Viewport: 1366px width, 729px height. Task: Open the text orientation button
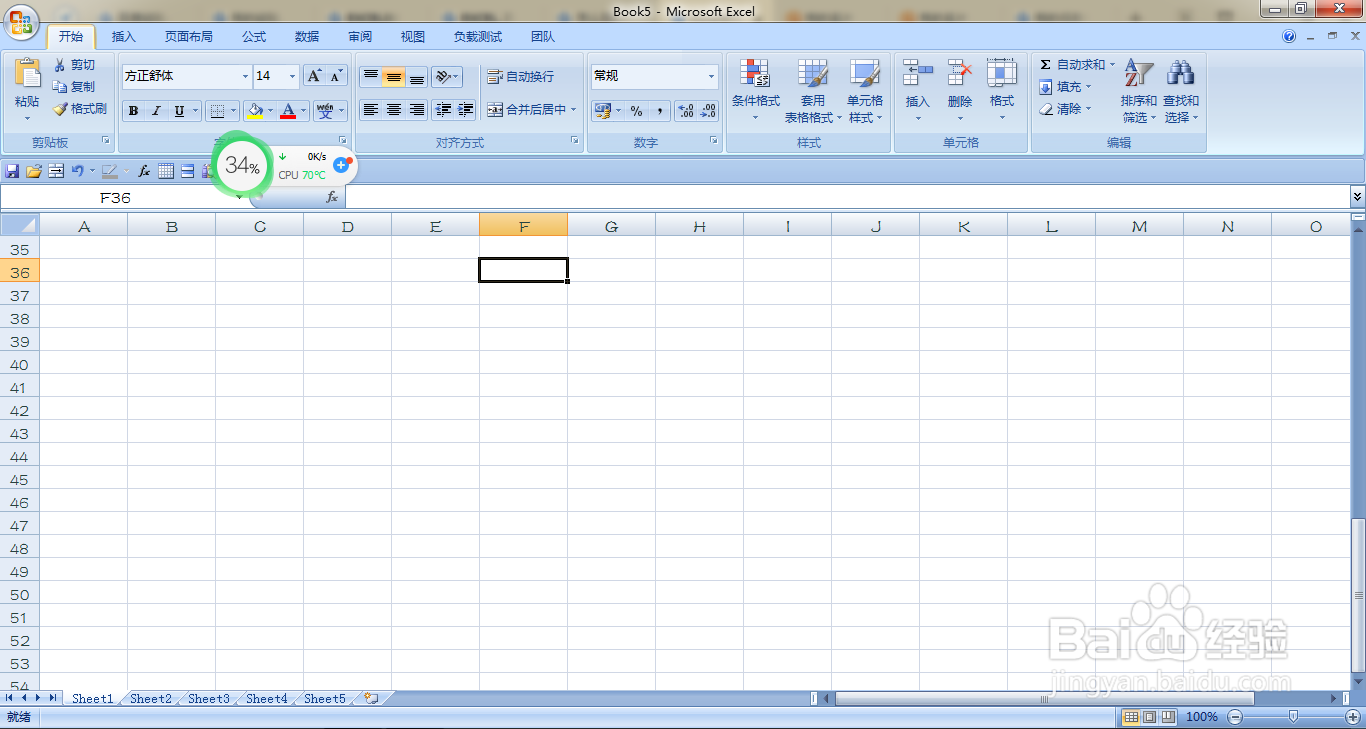[447, 77]
